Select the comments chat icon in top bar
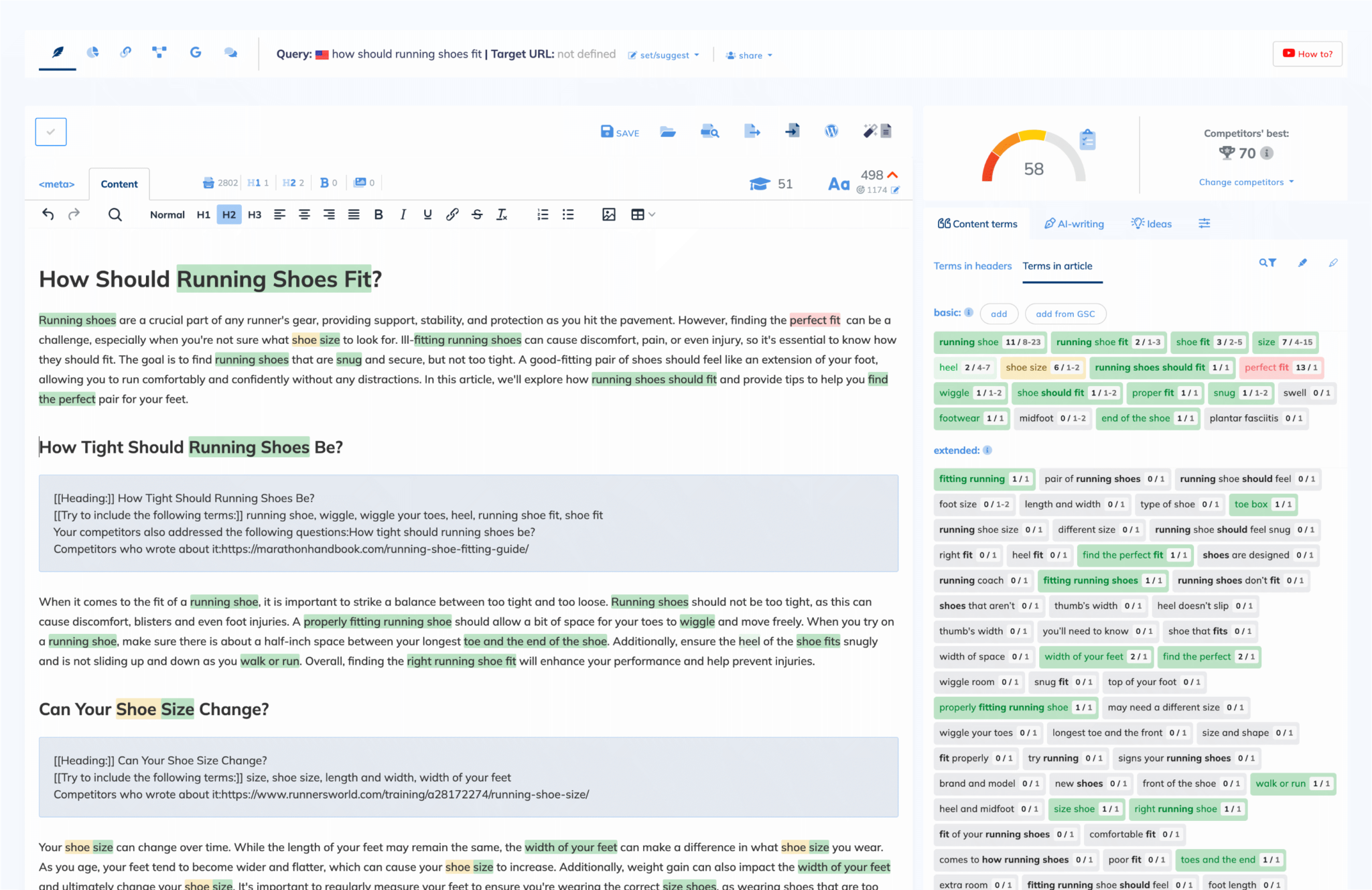Image resolution: width=1372 pixels, height=890 pixels. [x=230, y=52]
